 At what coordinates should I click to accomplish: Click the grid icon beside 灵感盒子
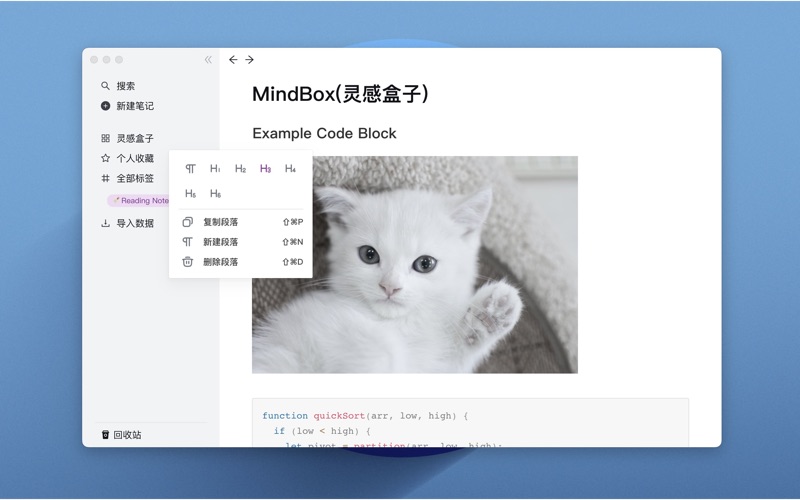pyautogui.click(x=105, y=138)
